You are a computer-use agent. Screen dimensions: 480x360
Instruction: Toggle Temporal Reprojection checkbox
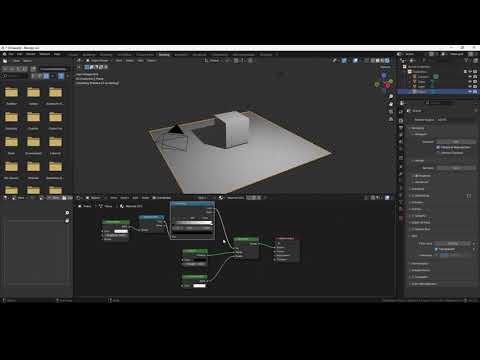tap(438, 147)
